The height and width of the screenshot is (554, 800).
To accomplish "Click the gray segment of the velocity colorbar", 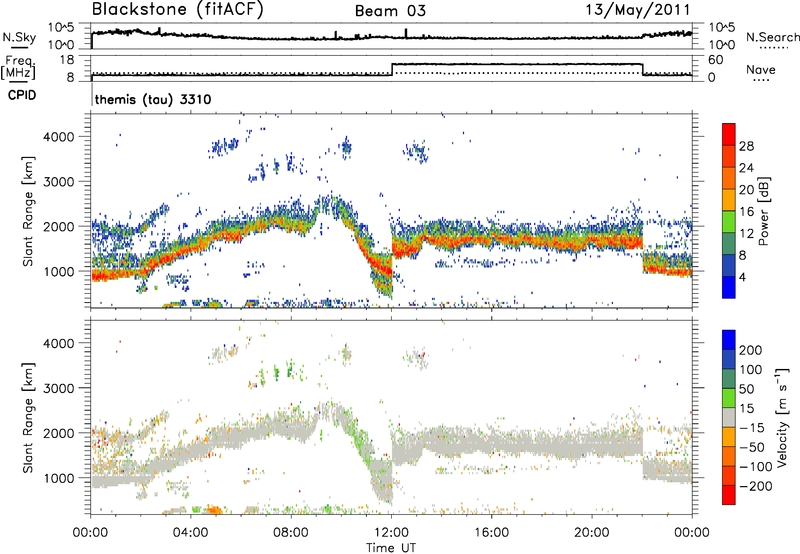I will (729, 418).
